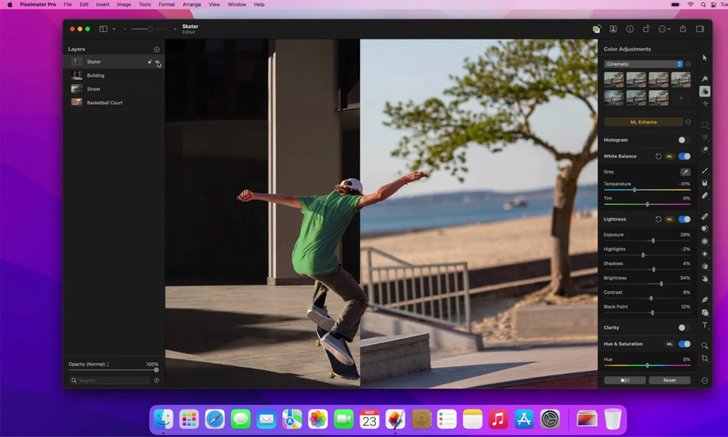Click the ML Enhance button
728x437 pixels.
[644, 122]
